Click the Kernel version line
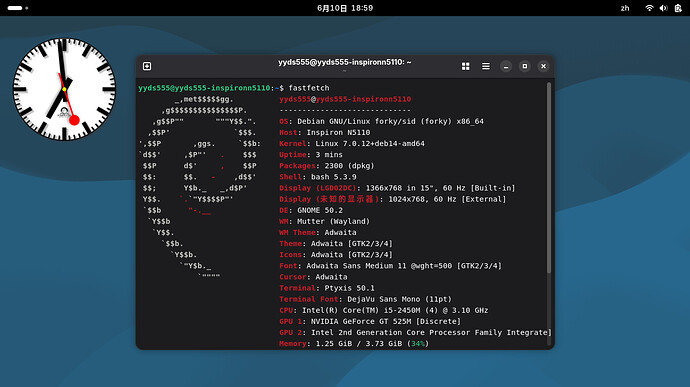 352,144
